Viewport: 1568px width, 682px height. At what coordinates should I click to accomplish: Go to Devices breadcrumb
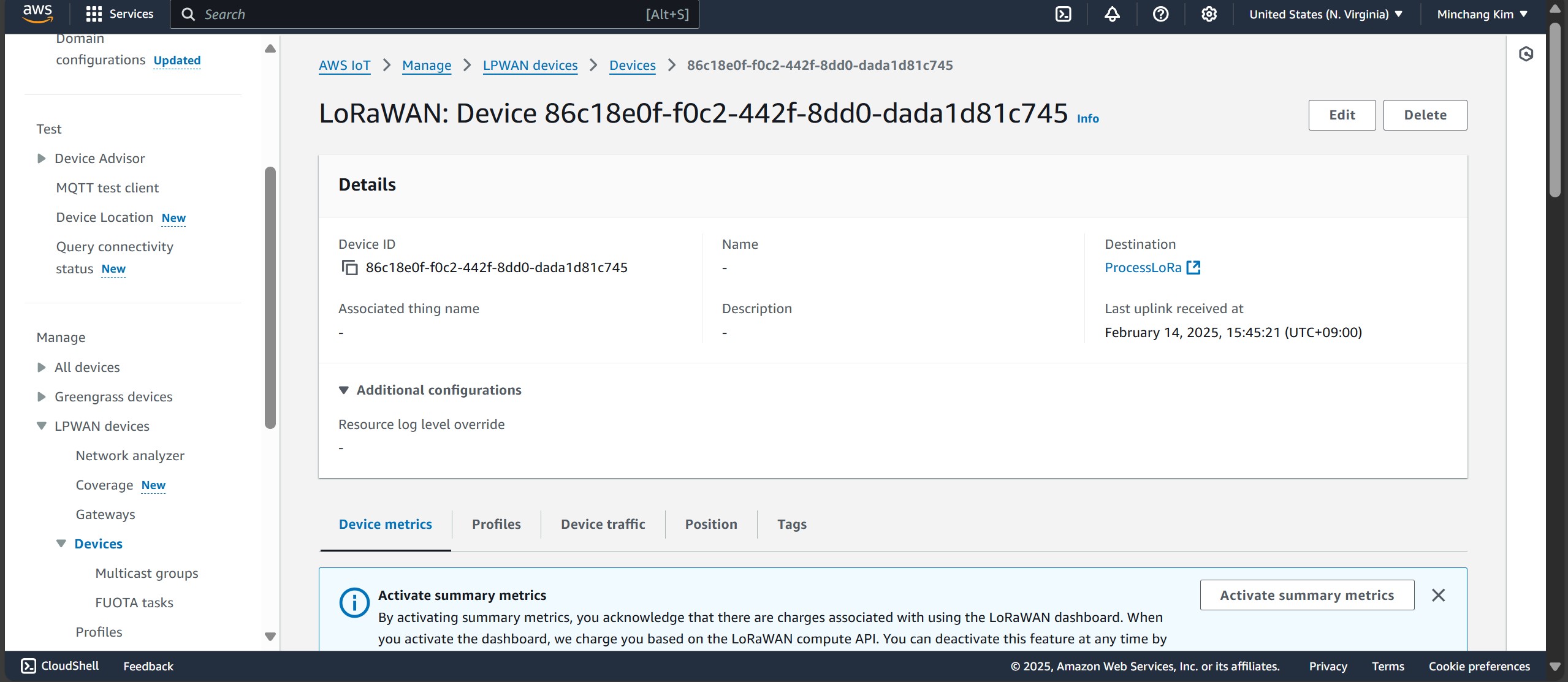(633, 66)
